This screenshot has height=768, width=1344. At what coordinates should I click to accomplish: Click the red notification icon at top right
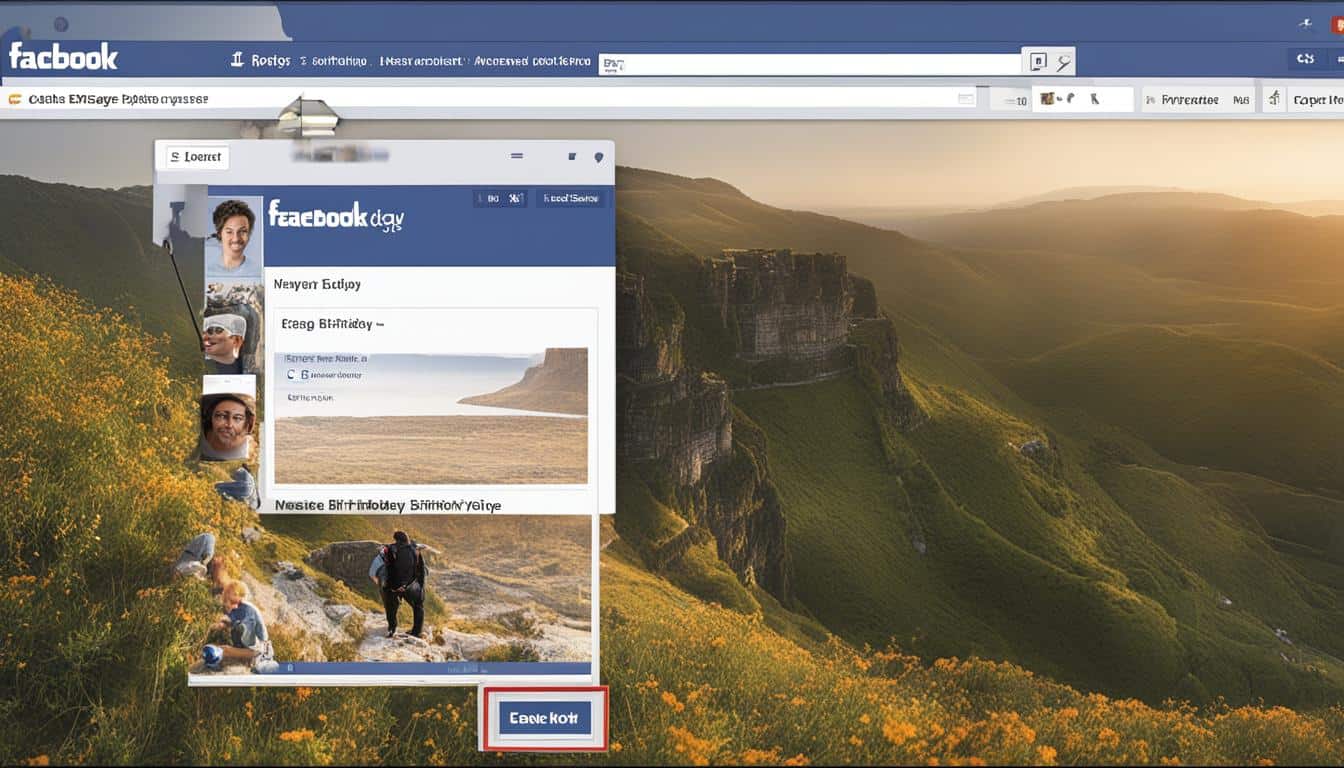tap(1337, 23)
